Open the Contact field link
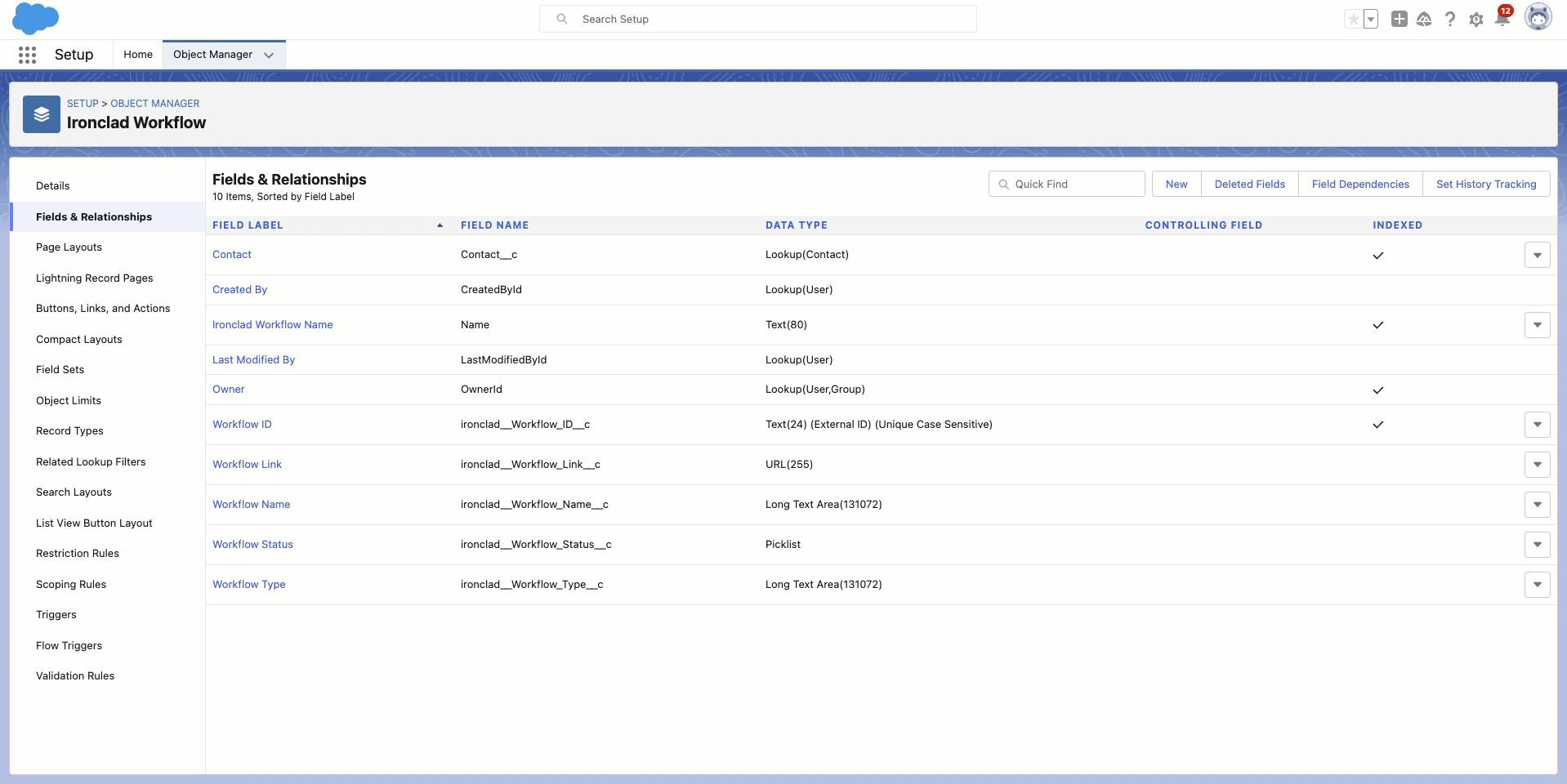1567x784 pixels. coord(232,255)
